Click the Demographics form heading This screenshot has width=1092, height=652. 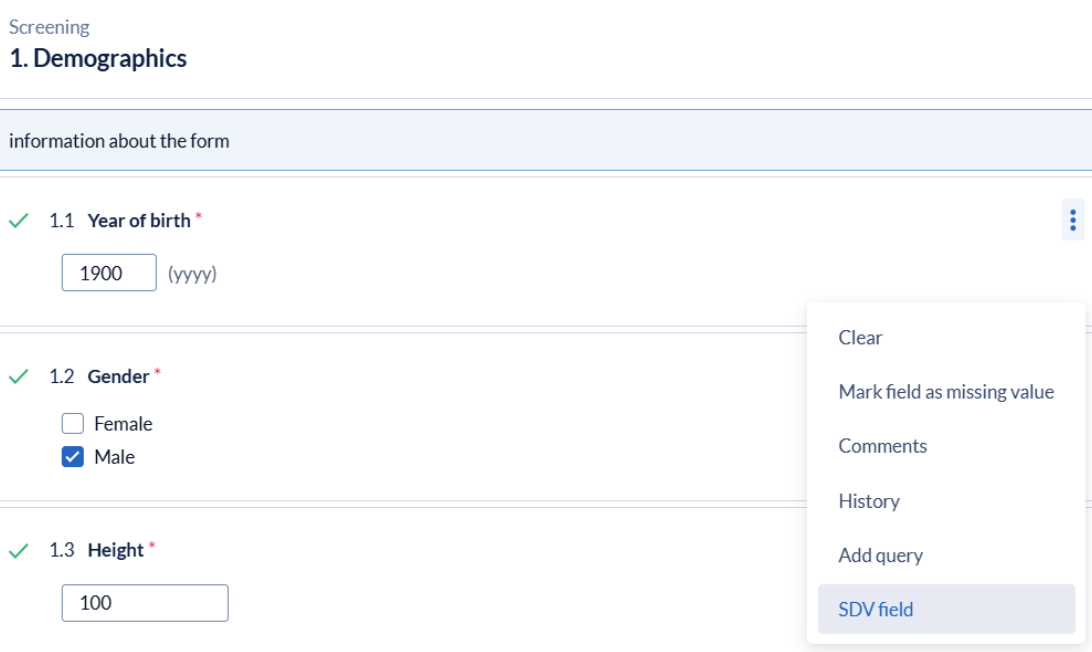click(x=98, y=58)
